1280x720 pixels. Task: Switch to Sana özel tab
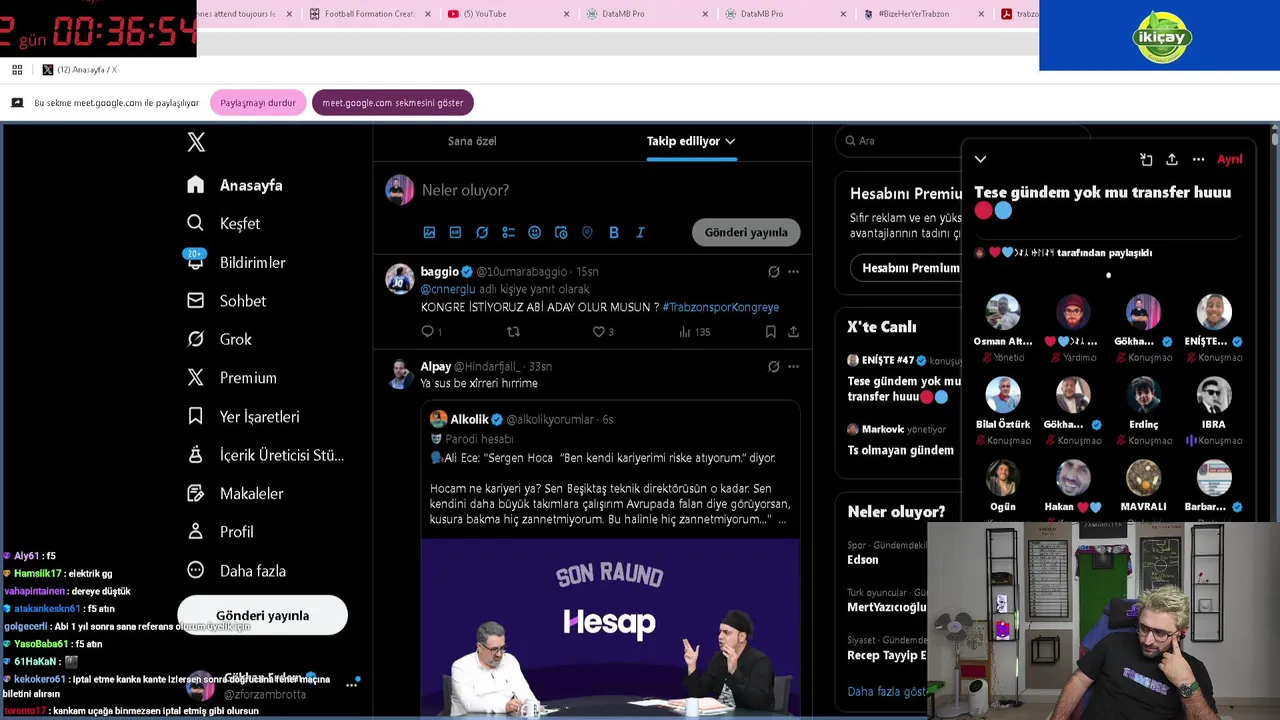pyautogui.click(x=472, y=141)
